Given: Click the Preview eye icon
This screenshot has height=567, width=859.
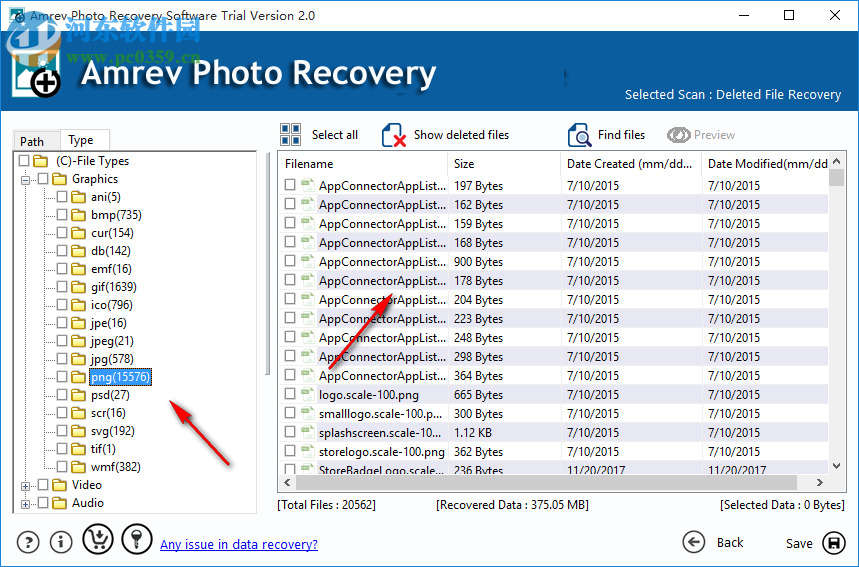Looking at the screenshot, I should (x=678, y=135).
